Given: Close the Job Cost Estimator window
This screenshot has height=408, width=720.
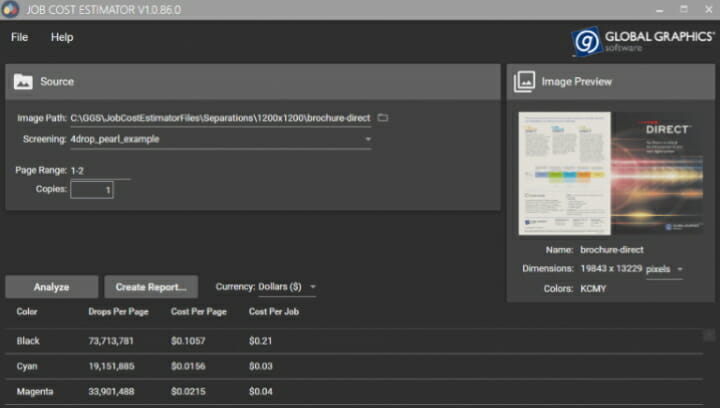Looking at the screenshot, I should [x=709, y=10].
